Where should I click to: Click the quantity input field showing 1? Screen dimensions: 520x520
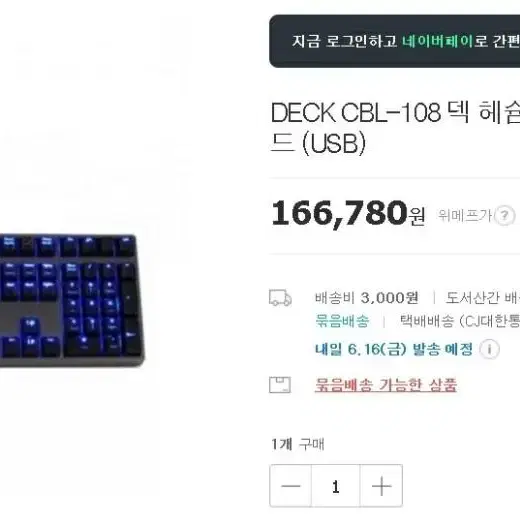coord(336,486)
